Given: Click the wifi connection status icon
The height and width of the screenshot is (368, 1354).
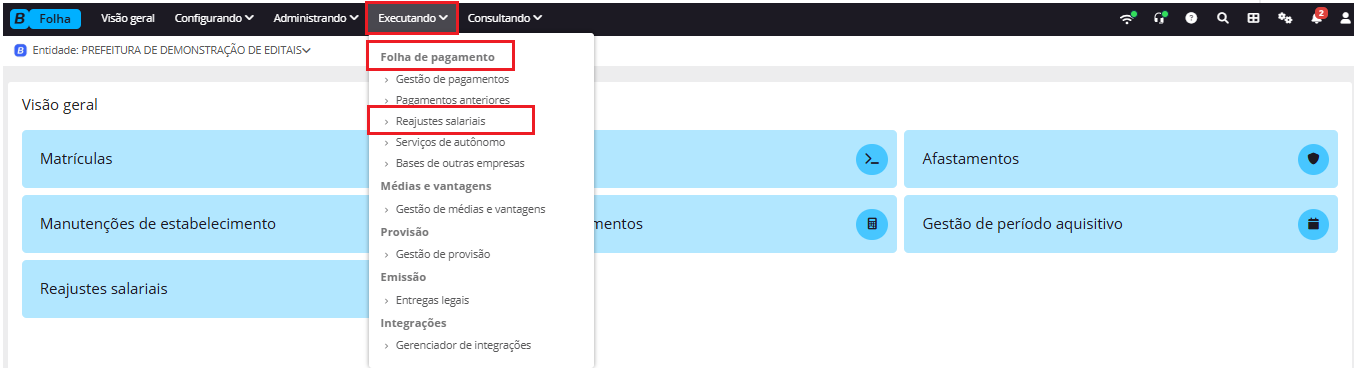Looking at the screenshot, I should coord(1127,18).
